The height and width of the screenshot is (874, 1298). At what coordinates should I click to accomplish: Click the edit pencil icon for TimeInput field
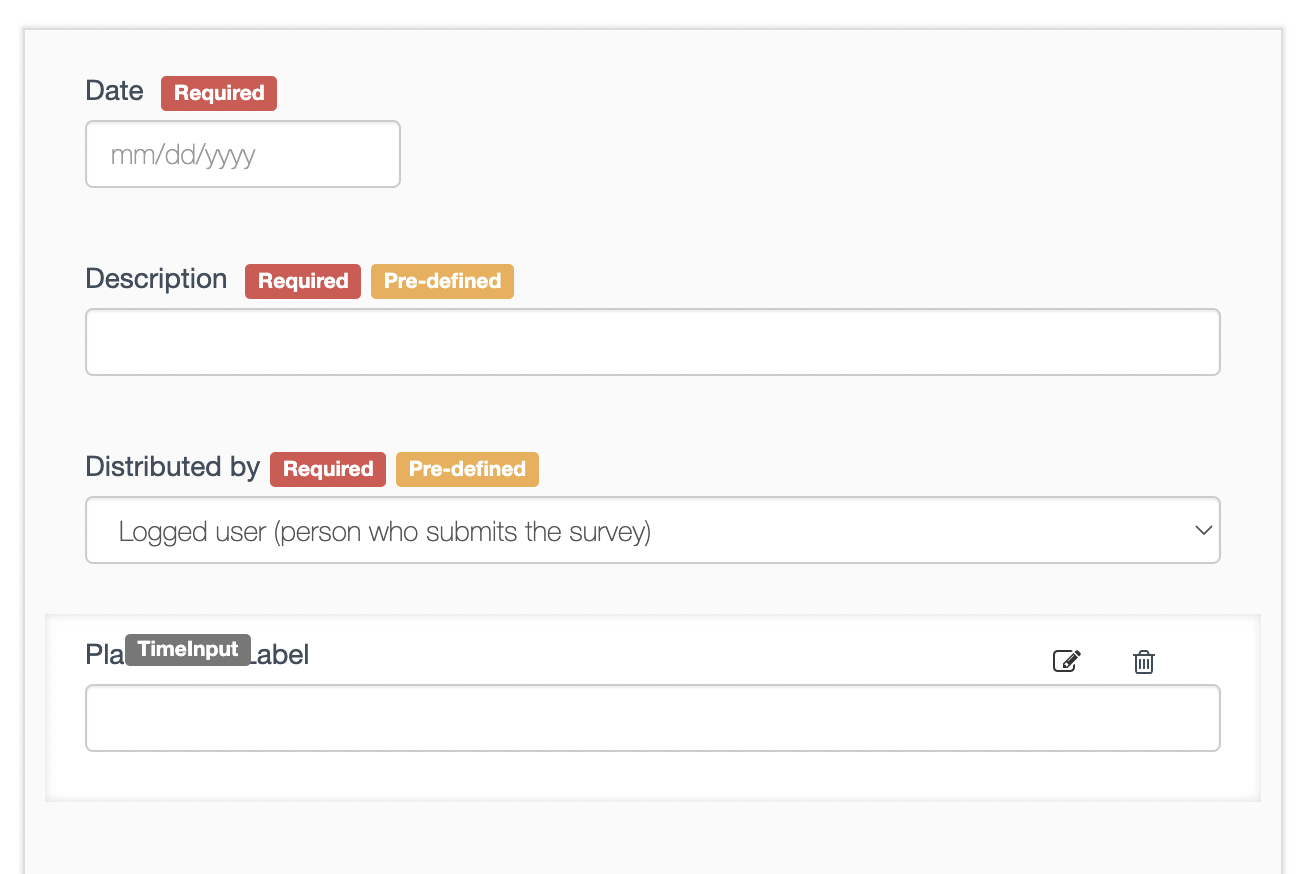click(x=1067, y=661)
